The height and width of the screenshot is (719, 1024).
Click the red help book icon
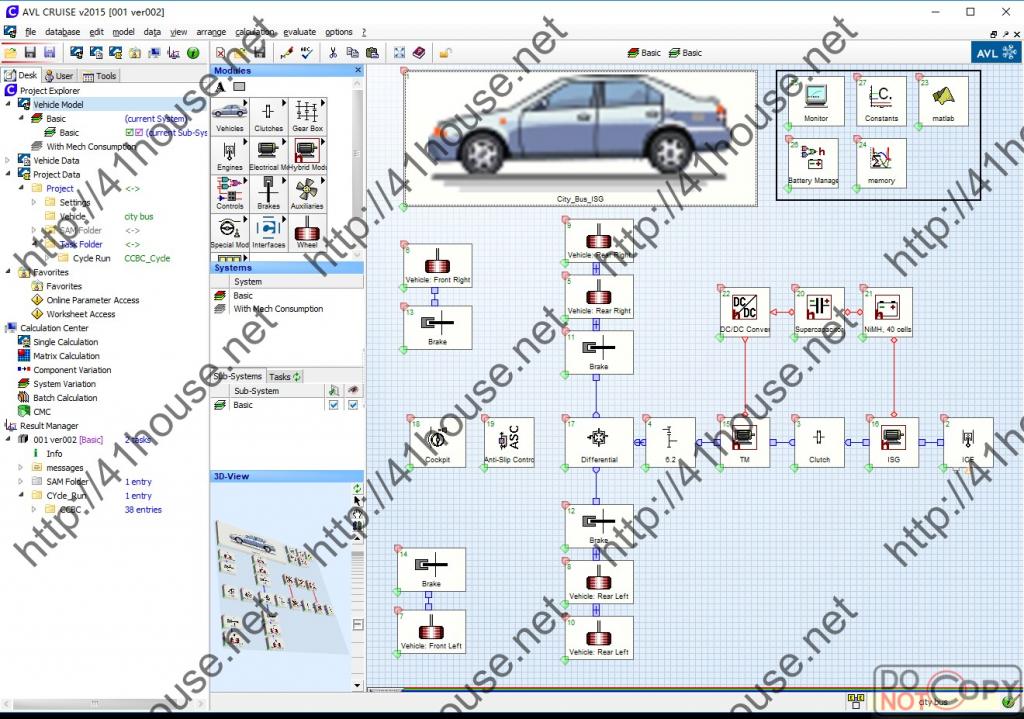click(419, 53)
